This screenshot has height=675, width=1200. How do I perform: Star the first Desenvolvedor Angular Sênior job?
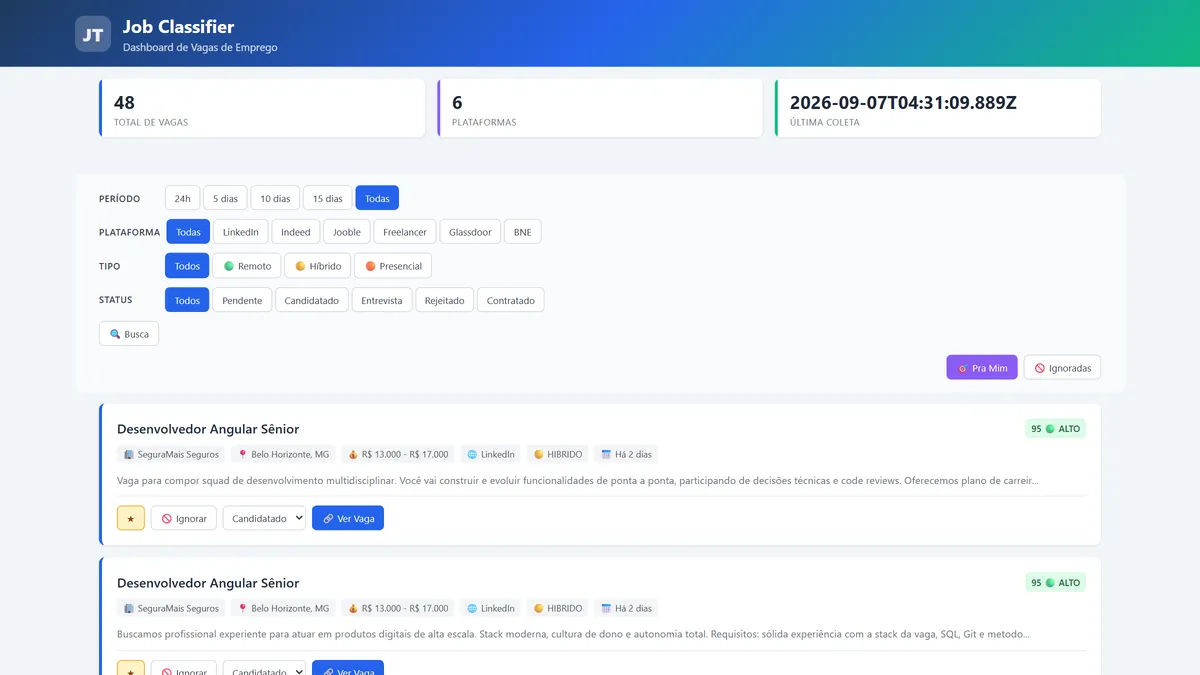(131, 518)
